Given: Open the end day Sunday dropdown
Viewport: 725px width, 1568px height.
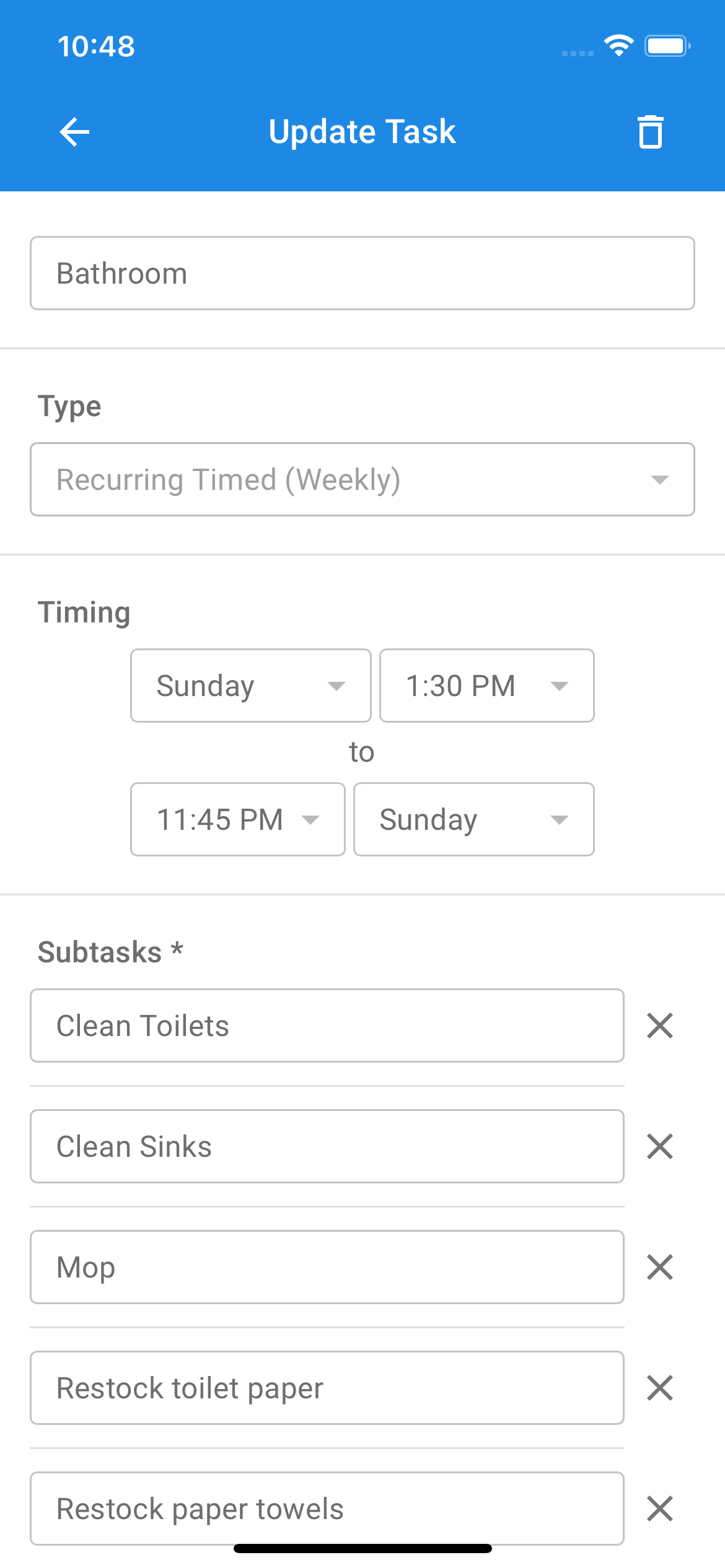Looking at the screenshot, I should pos(473,819).
